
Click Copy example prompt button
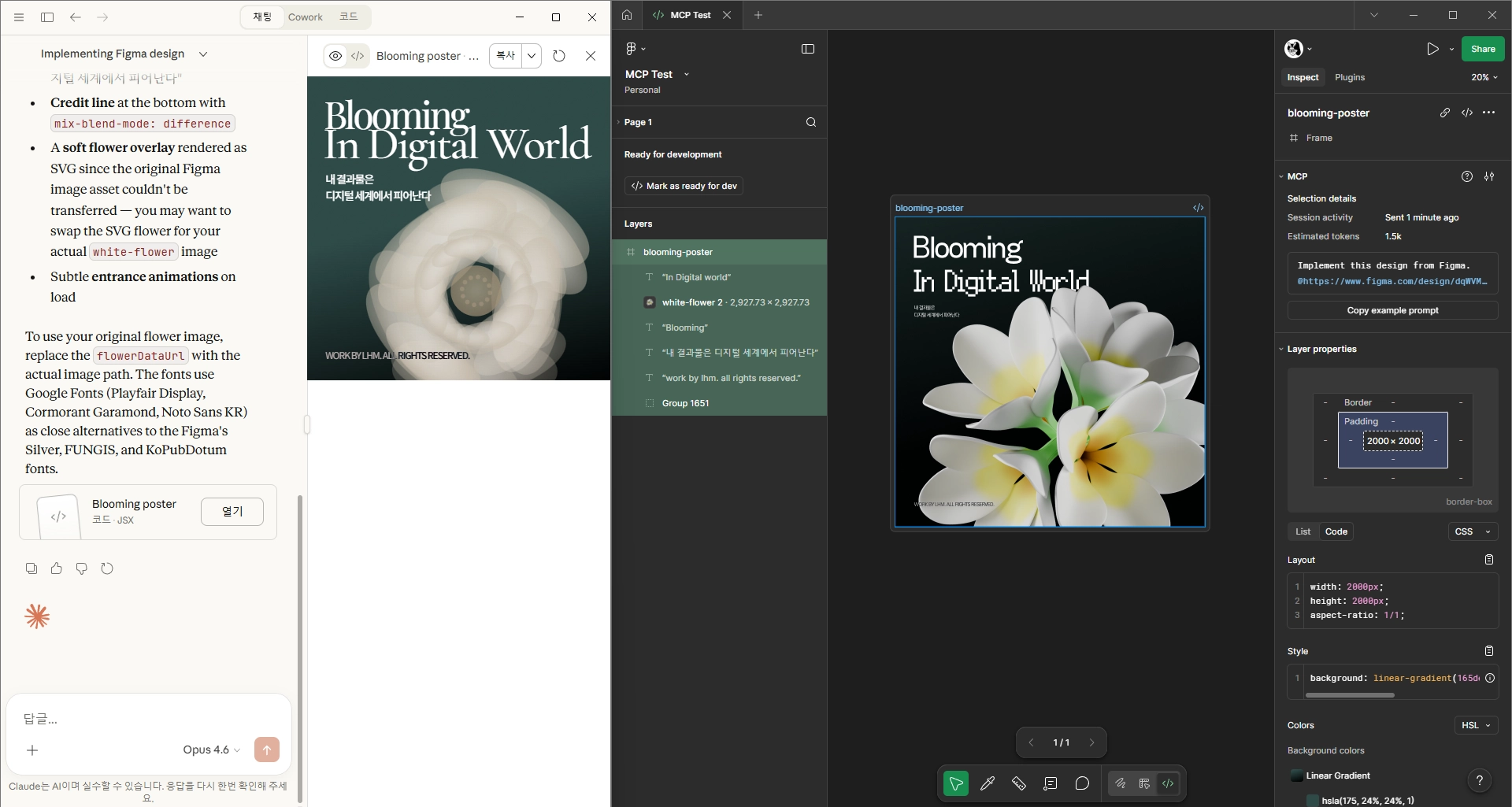(1392, 310)
